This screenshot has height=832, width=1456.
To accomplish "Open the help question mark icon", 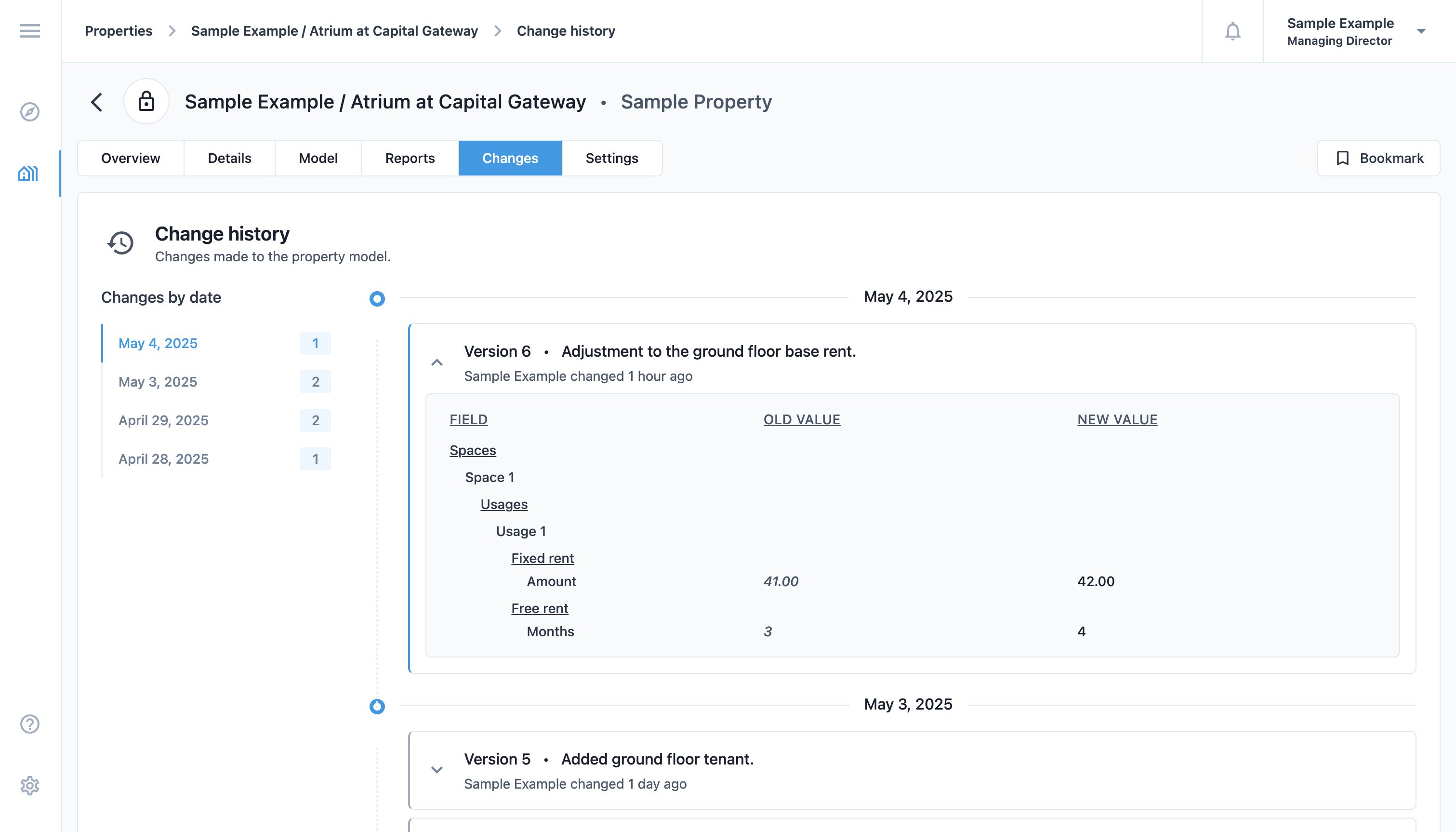I will (30, 724).
